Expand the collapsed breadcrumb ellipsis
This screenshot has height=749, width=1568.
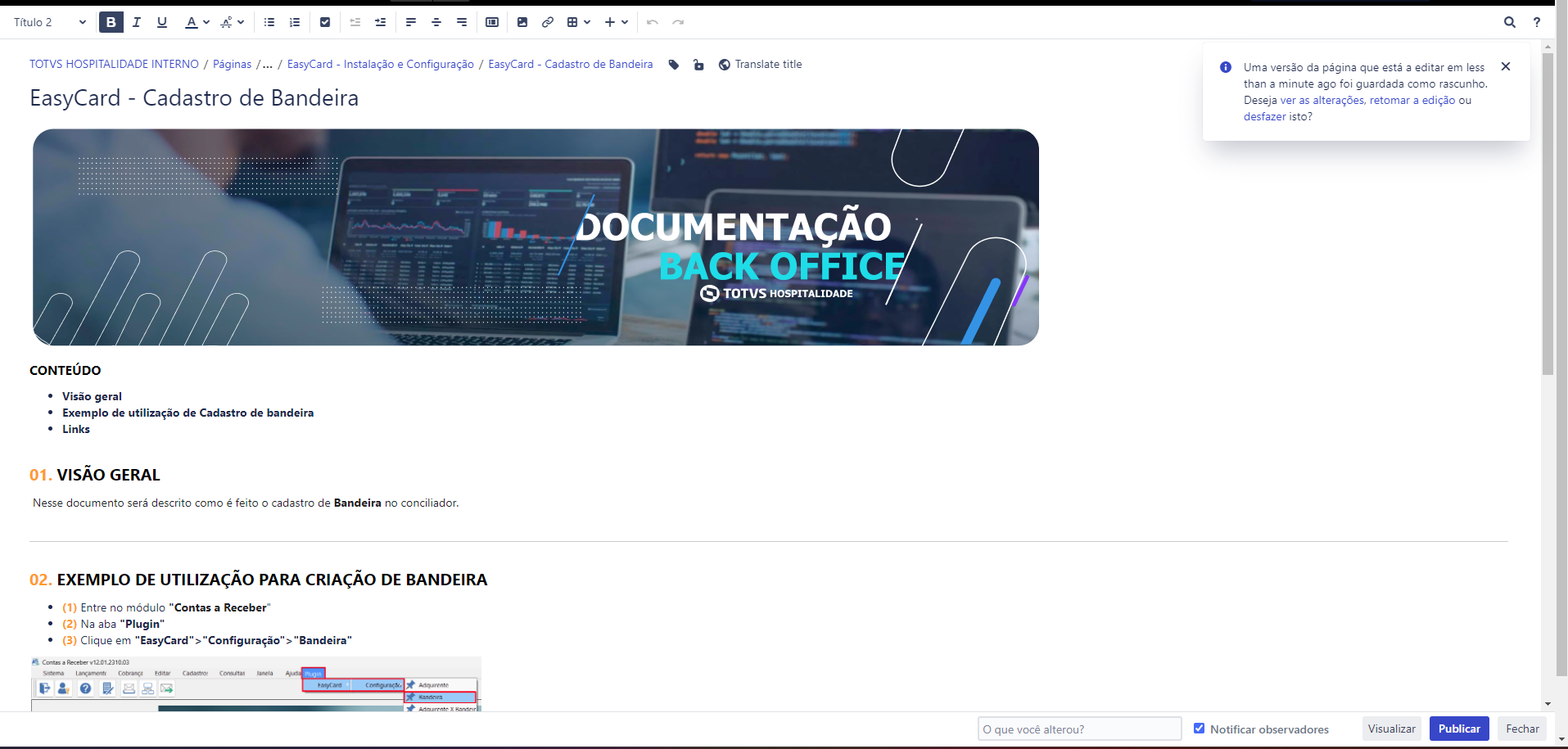(x=267, y=65)
